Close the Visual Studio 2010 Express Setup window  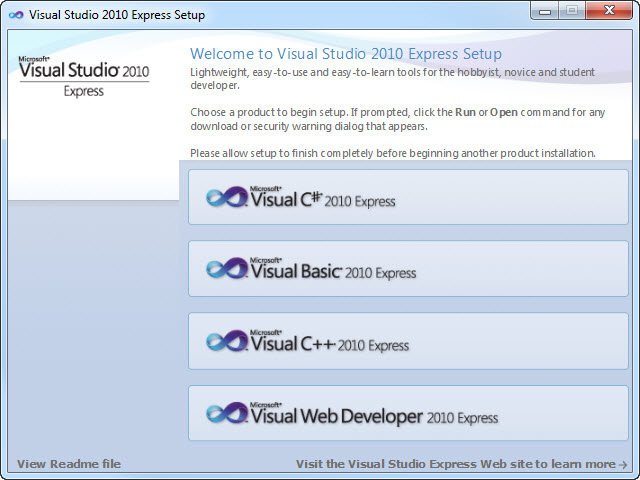tap(609, 11)
